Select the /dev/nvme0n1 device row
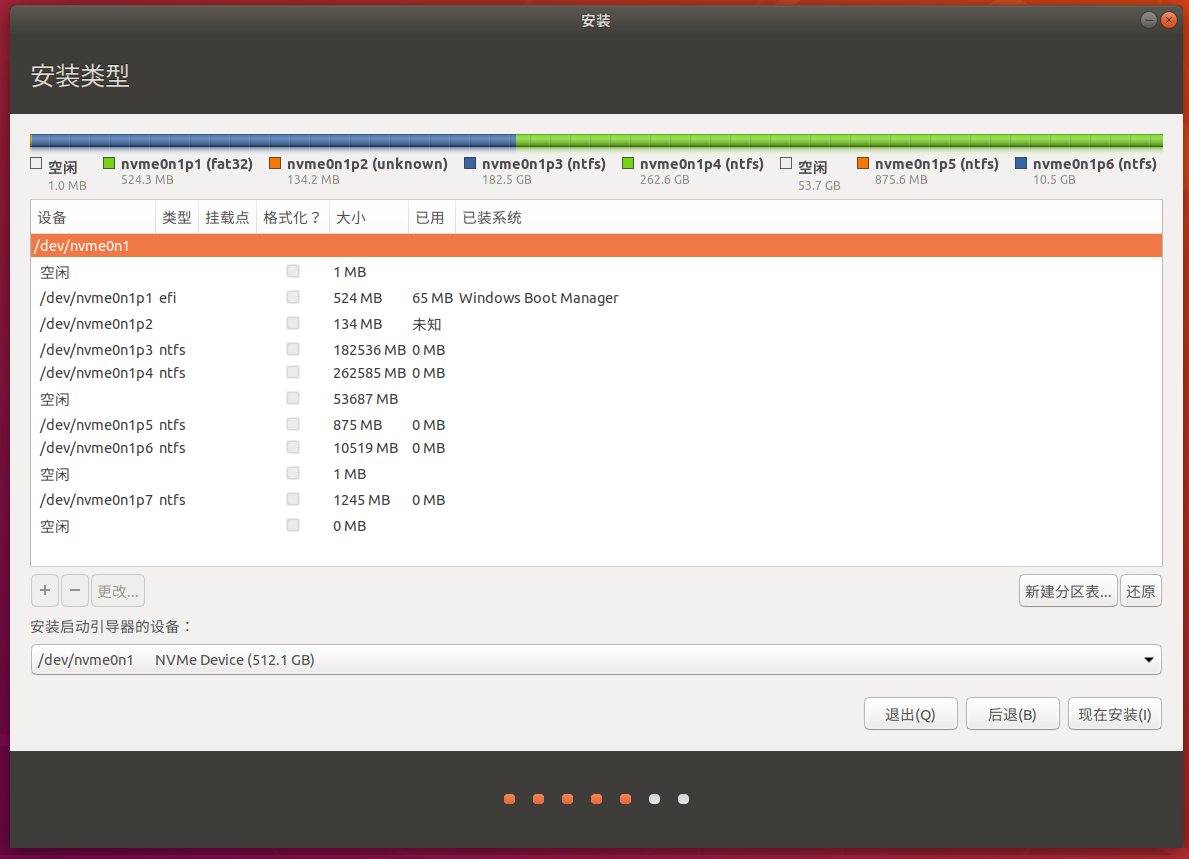The height and width of the screenshot is (859, 1189). pyautogui.click(x=595, y=246)
